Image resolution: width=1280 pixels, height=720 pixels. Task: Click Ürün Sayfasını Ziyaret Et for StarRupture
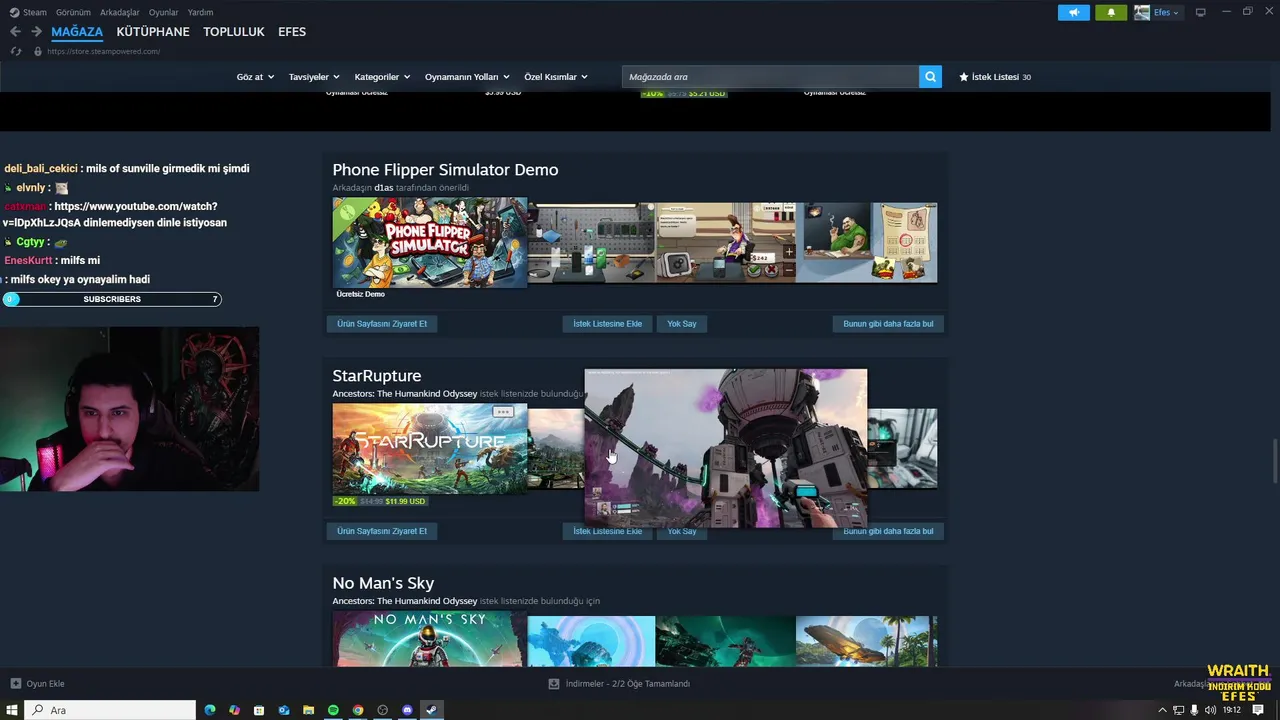(x=382, y=531)
